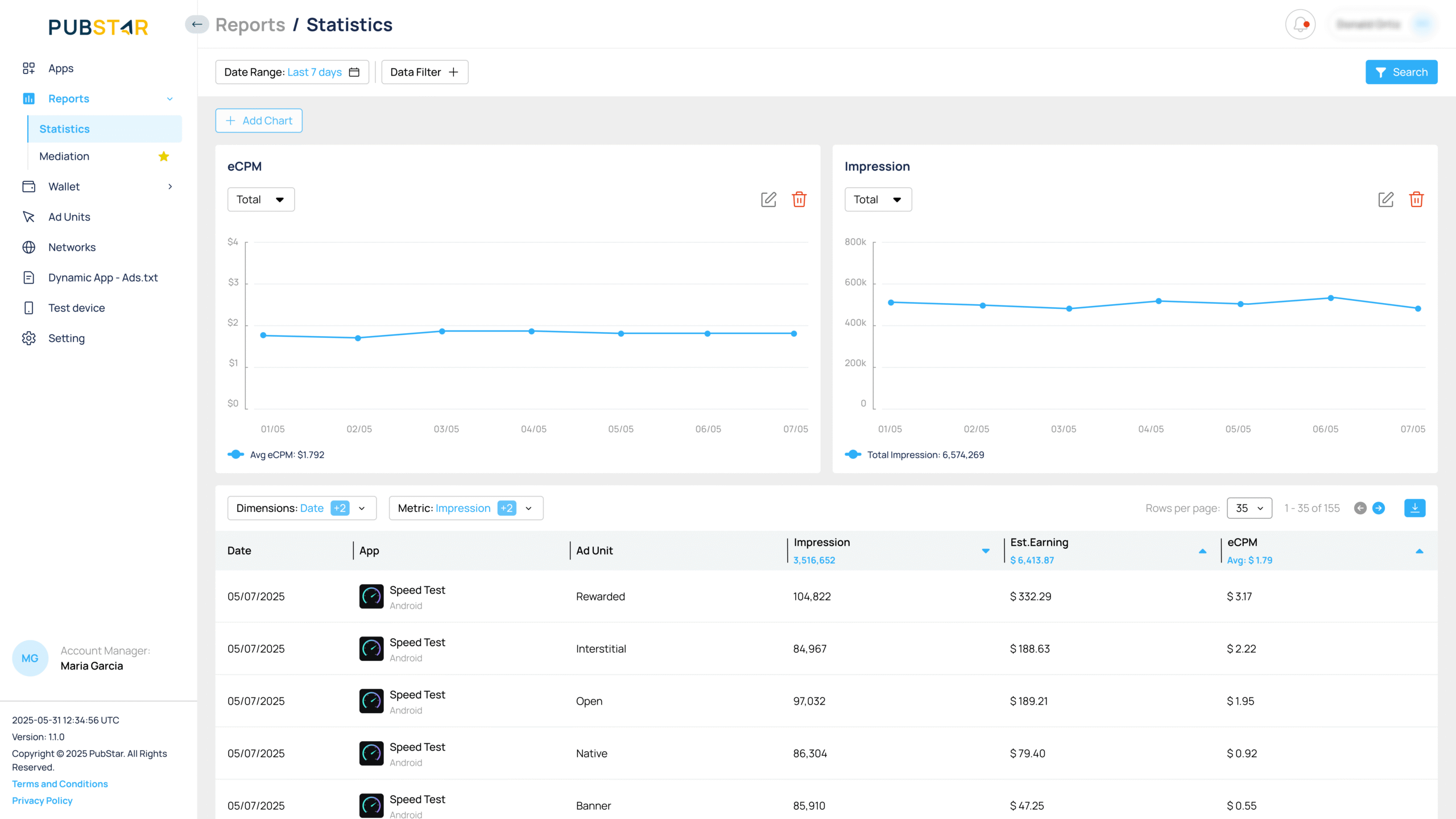Edit the Impression chart
Image resolution: width=1456 pixels, height=819 pixels.
tap(1385, 200)
